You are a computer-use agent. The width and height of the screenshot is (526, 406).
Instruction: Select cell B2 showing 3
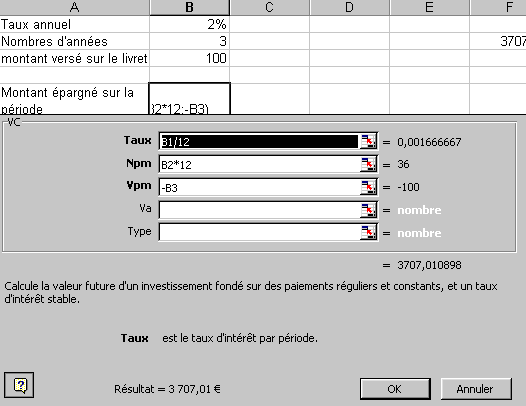pos(190,41)
